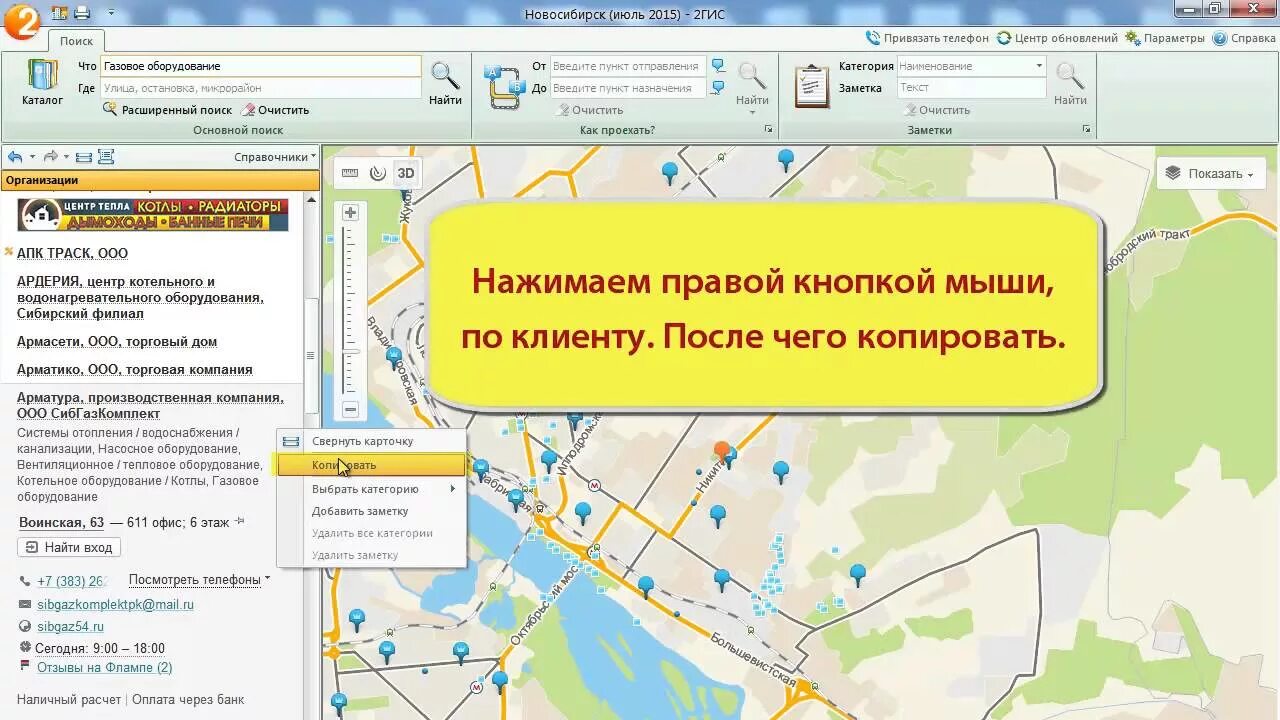Open Арматико, ООО, торговая компания entry
The image size is (1280, 720).
[134, 369]
